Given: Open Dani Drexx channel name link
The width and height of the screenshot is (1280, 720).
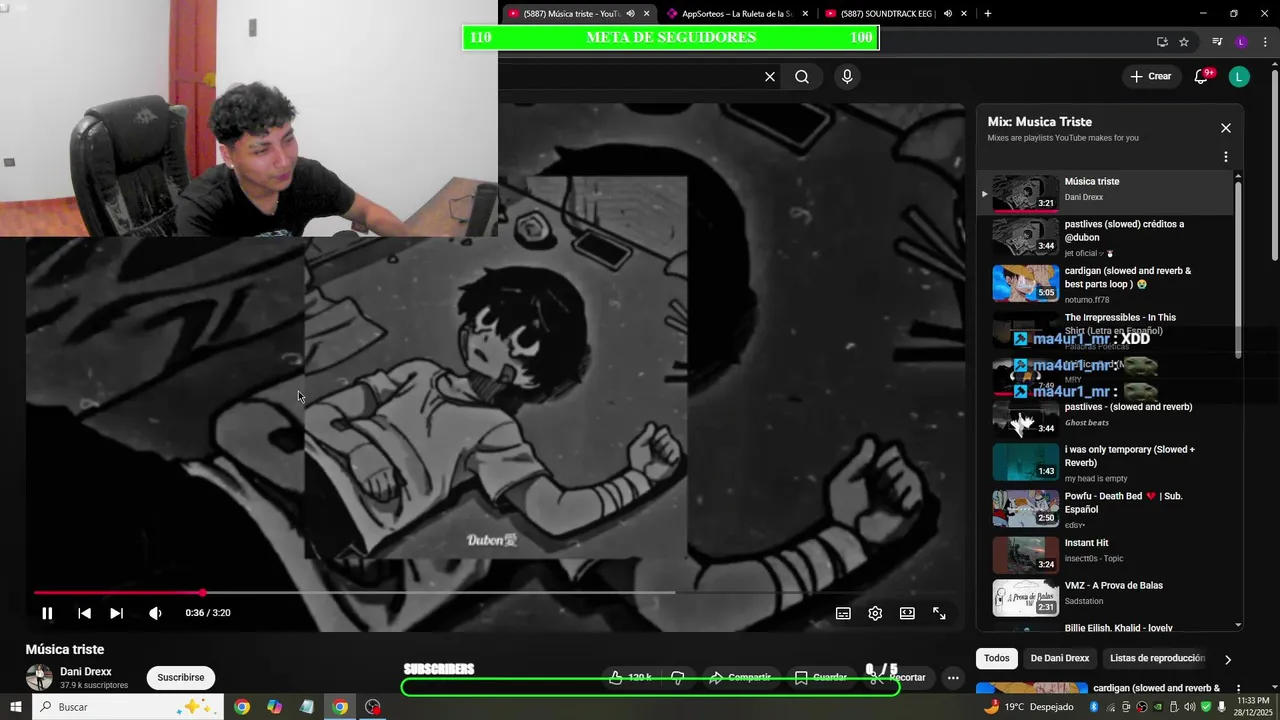Looking at the screenshot, I should 85,672.
